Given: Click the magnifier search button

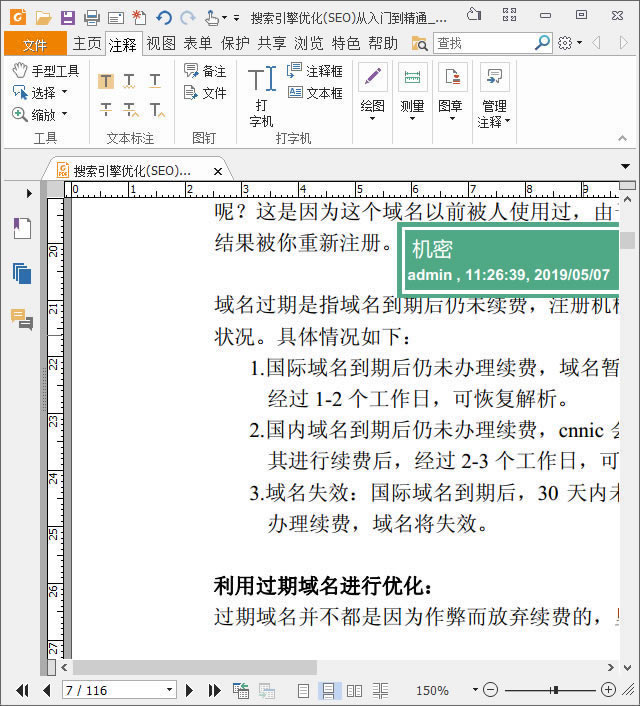Looking at the screenshot, I should (542, 43).
